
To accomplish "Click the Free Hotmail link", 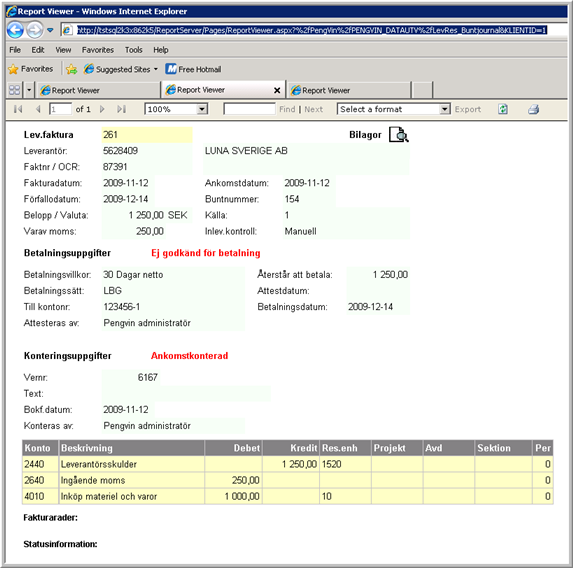I will click(x=193, y=69).
